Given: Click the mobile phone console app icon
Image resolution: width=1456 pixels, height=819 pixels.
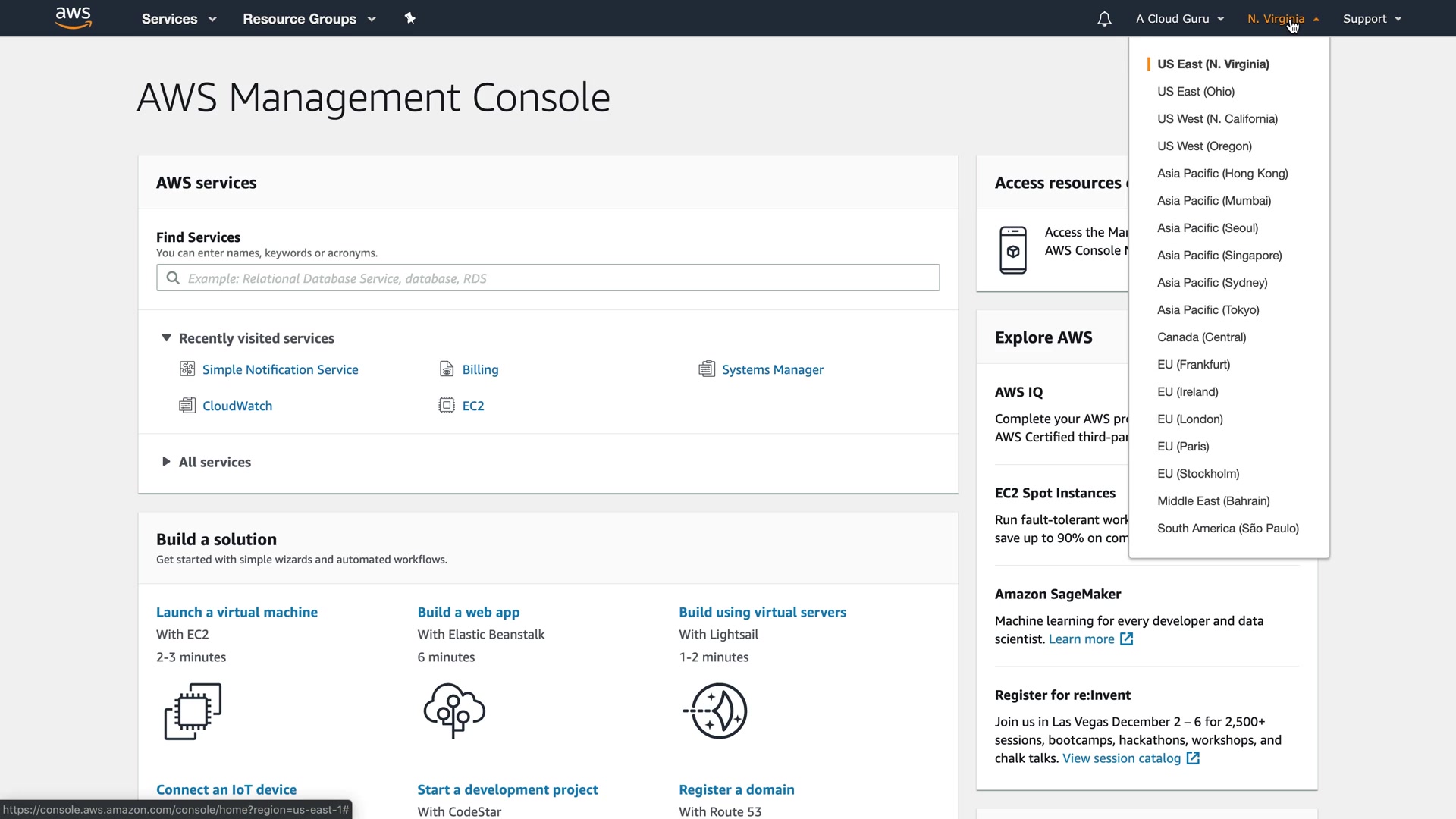Looking at the screenshot, I should pos(1012,250).
